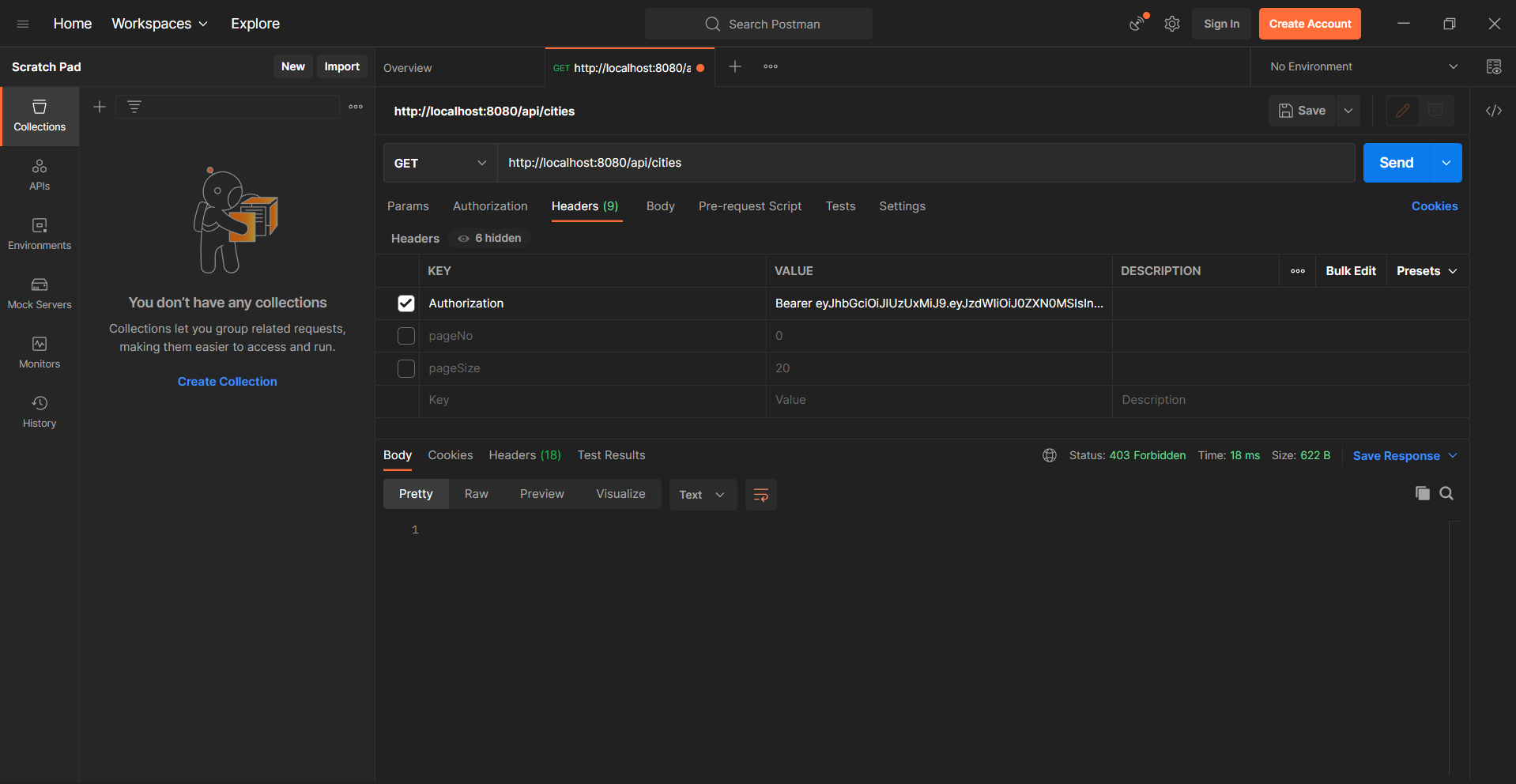Open Postman settings gear icon
Screen dimensions: 1516x784
[1172, 24]
